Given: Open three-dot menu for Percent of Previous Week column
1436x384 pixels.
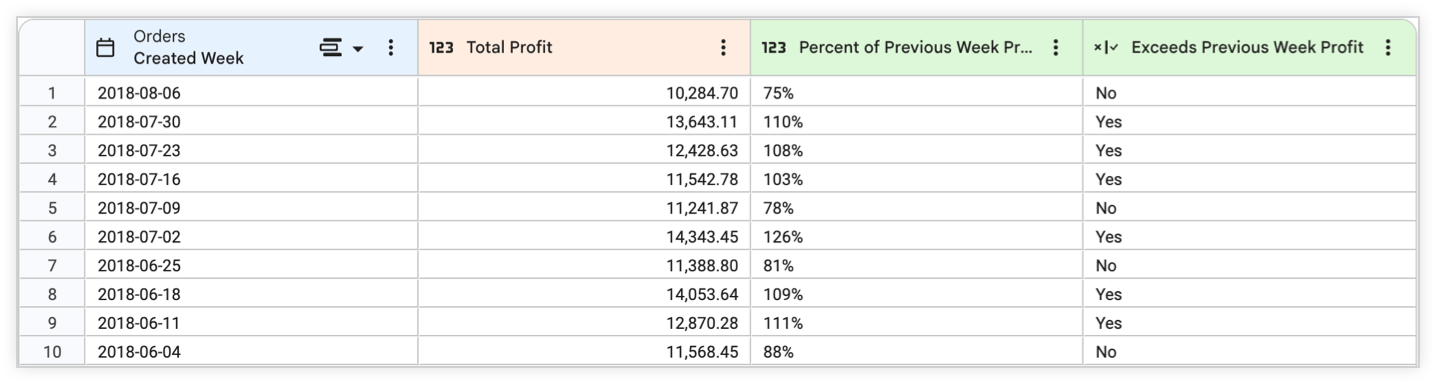Looking at the screenshot, I should 1055,47.
